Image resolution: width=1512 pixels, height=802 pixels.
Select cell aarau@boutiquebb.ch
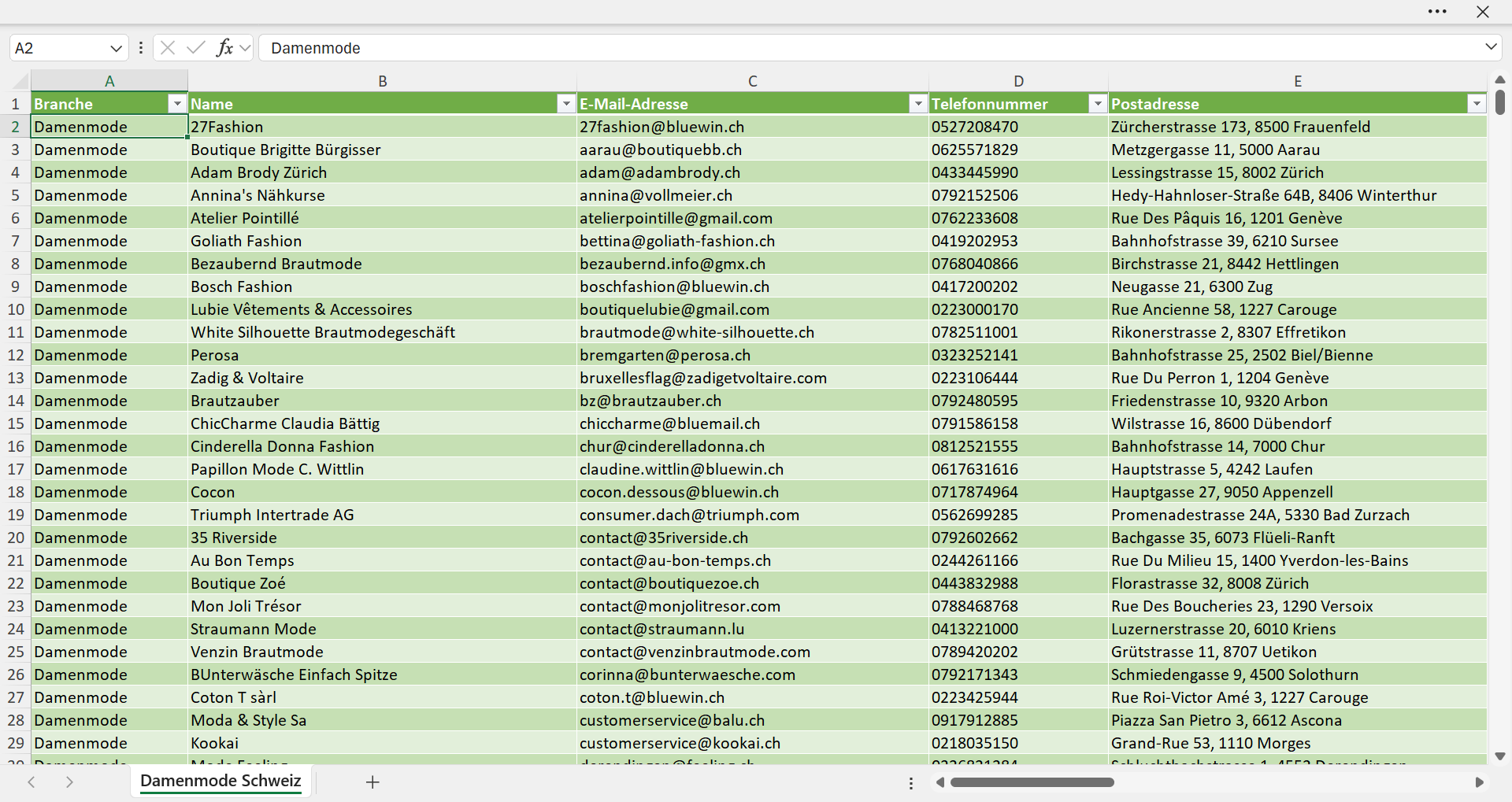pos(753,150)
